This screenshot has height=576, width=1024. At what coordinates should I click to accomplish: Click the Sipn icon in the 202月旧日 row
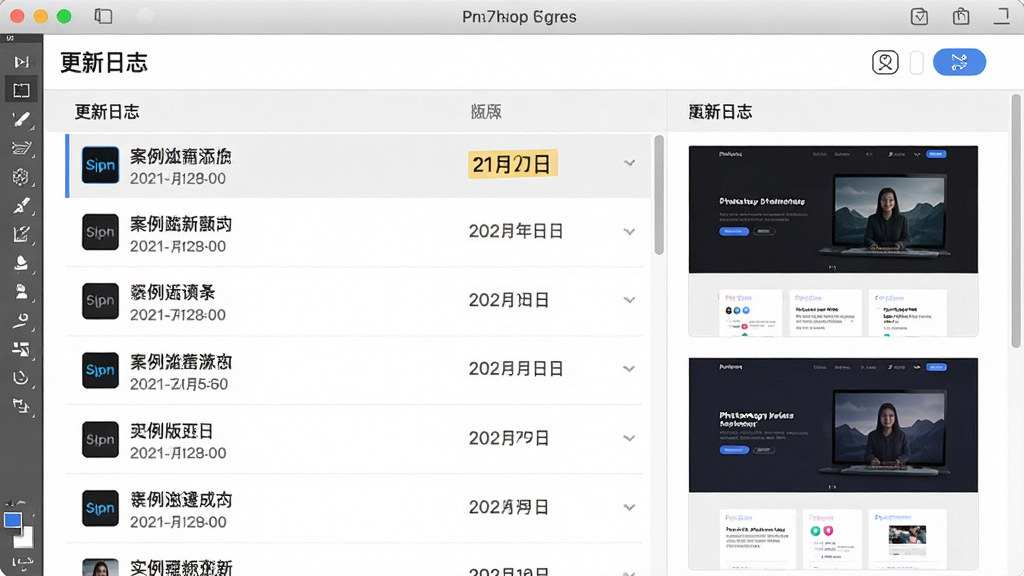pos(101,301)
